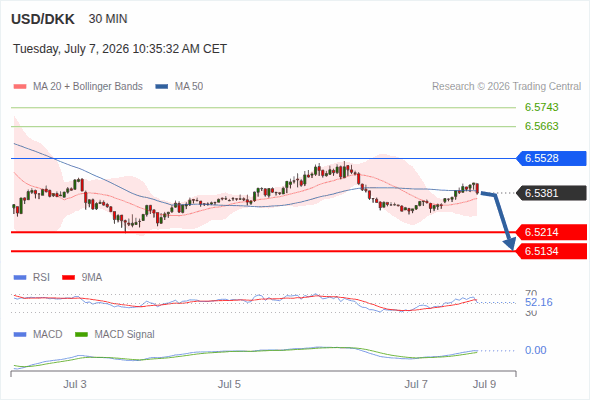
Task: Select the 6.5134 red support tag
Action: tap(551, 251)
